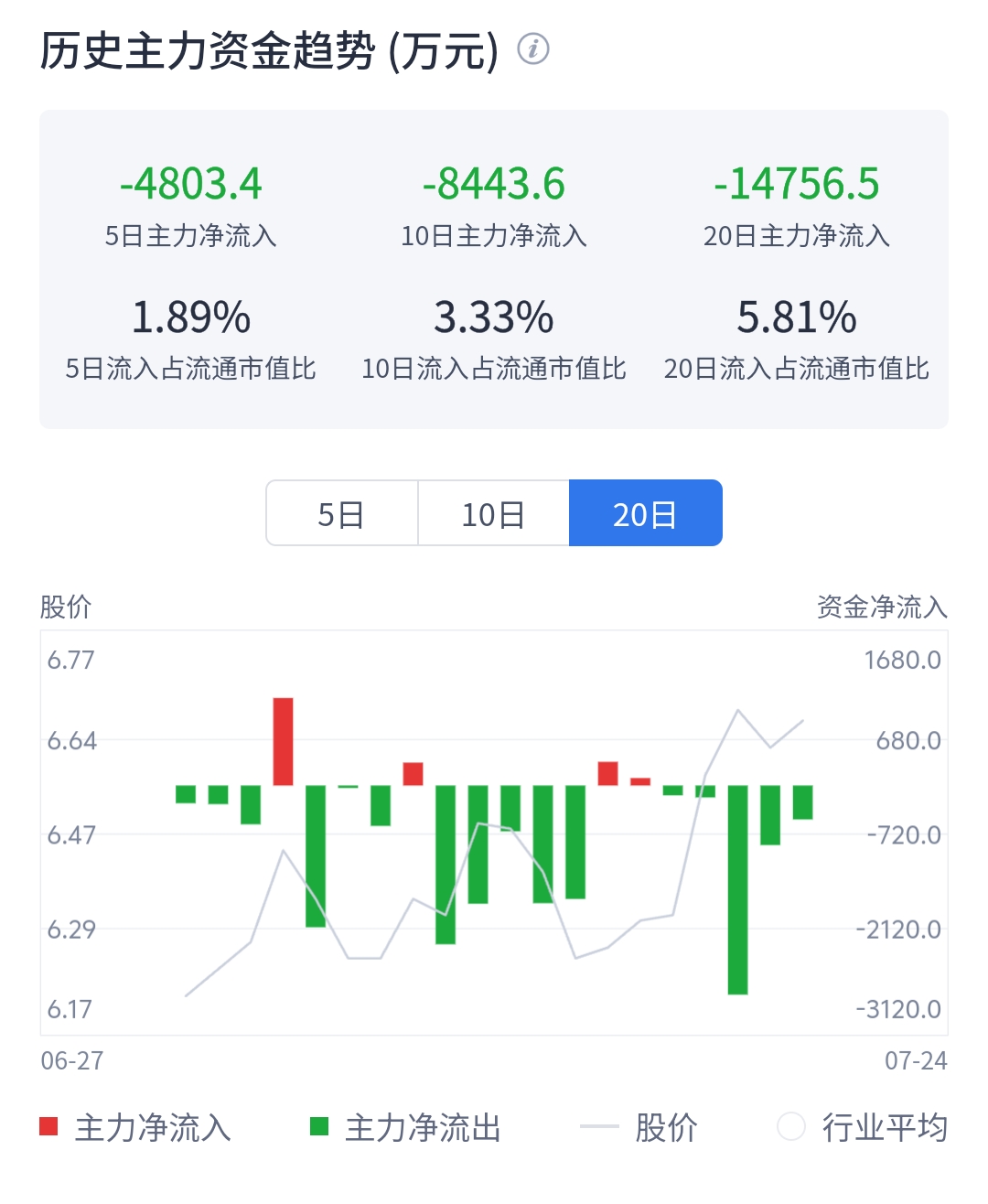Click the -3120.0 inflow axis label

click(898, 1009)
